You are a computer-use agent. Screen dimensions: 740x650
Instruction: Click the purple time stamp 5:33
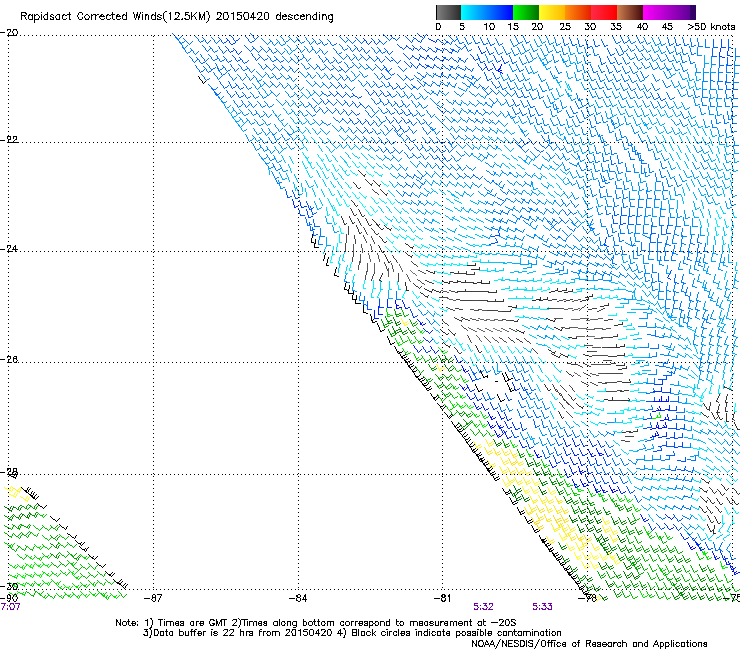click(542, 607)
